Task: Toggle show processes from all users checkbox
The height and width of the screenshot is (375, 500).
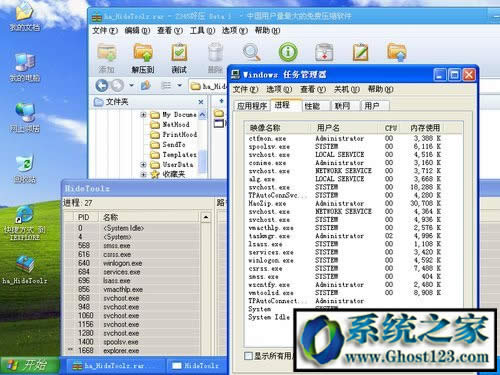Action: pos(248,356)
